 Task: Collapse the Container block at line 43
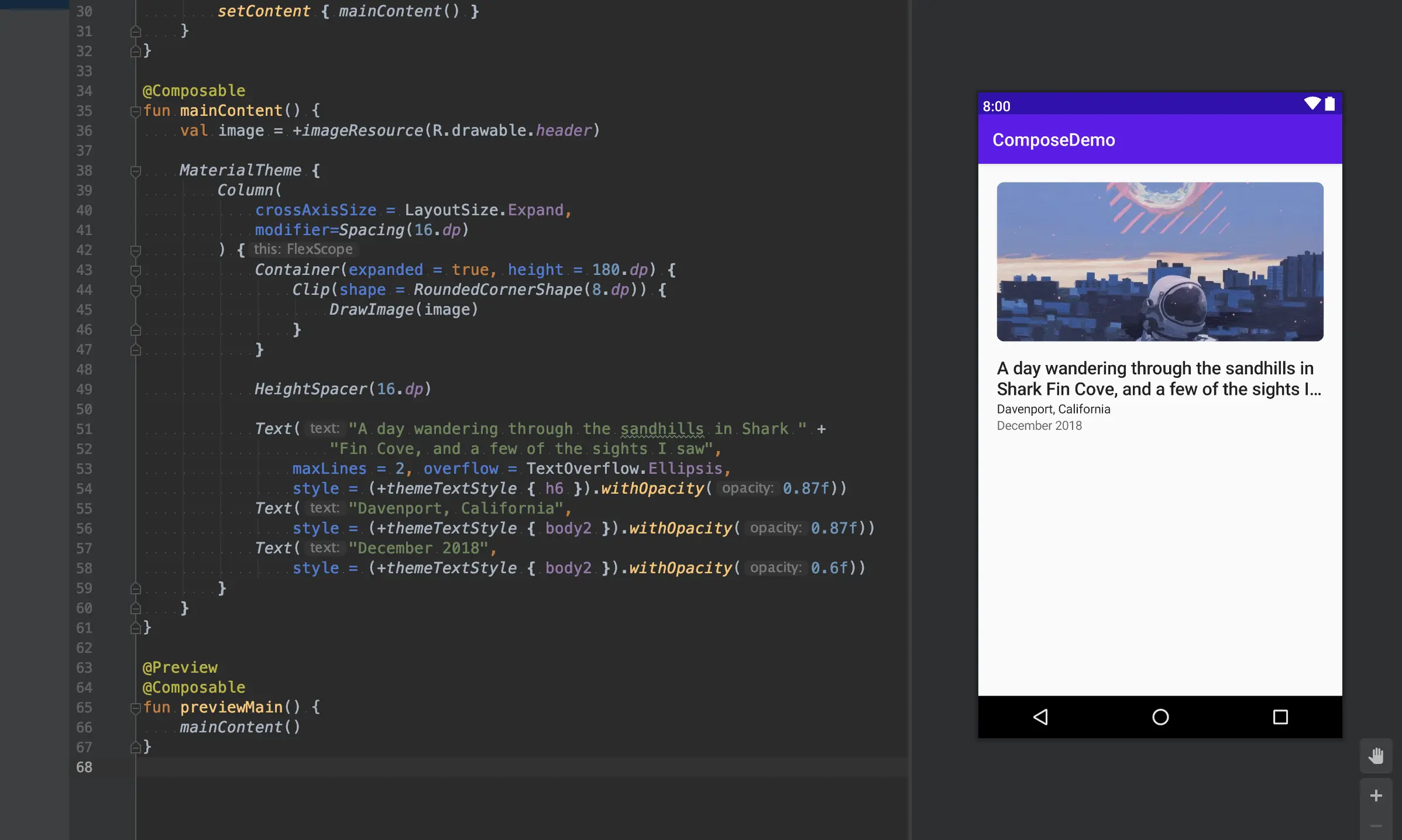pyautogui.click(x=135, y=270)
